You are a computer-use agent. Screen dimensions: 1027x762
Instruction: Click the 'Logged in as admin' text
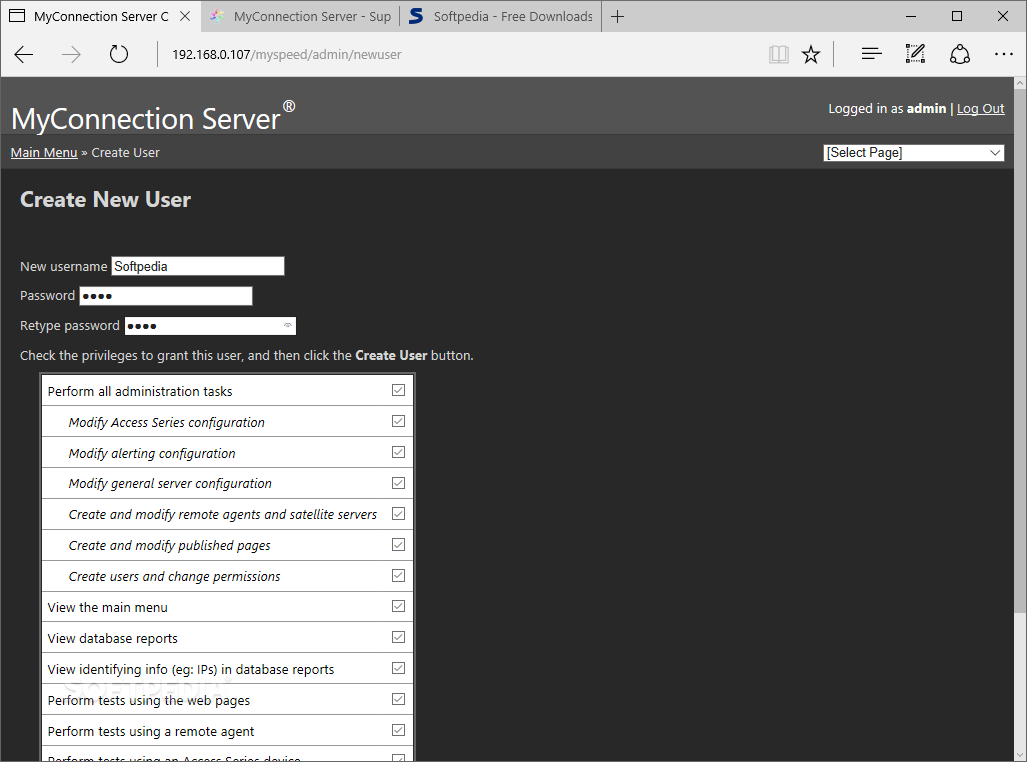[x=887, y=109]
